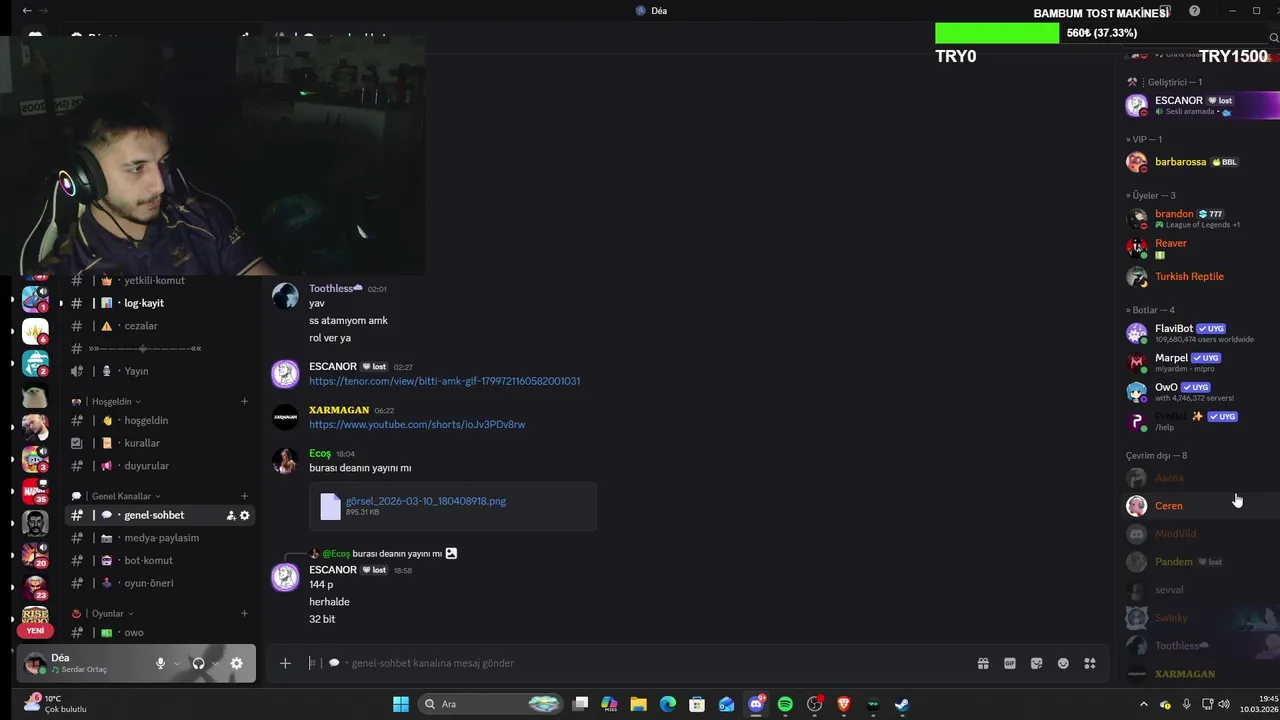Image resolution: width=1280 pixels, height=720 pixels.
Task: Open the apps launcher icon in message bar
Action: [x=1090, y=663]
